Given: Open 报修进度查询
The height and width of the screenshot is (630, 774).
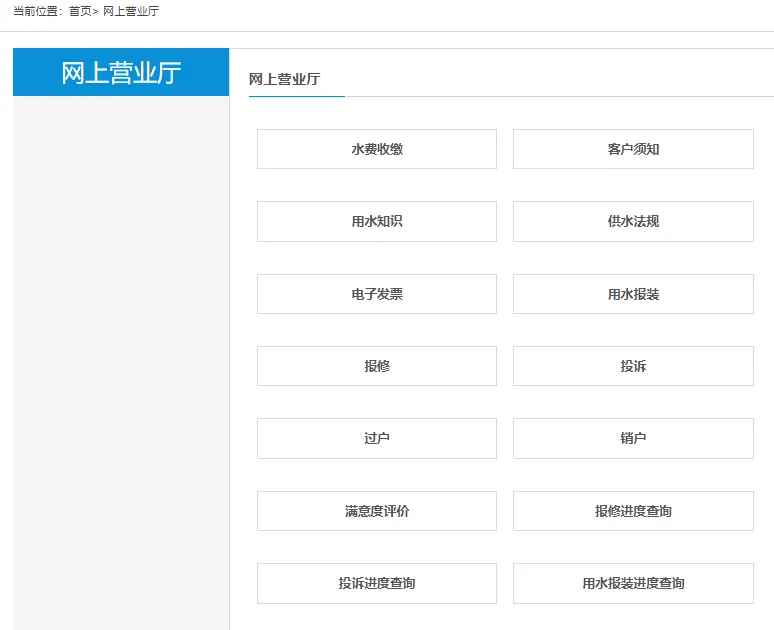Looking at the screenshot, I should pos(633,511).
